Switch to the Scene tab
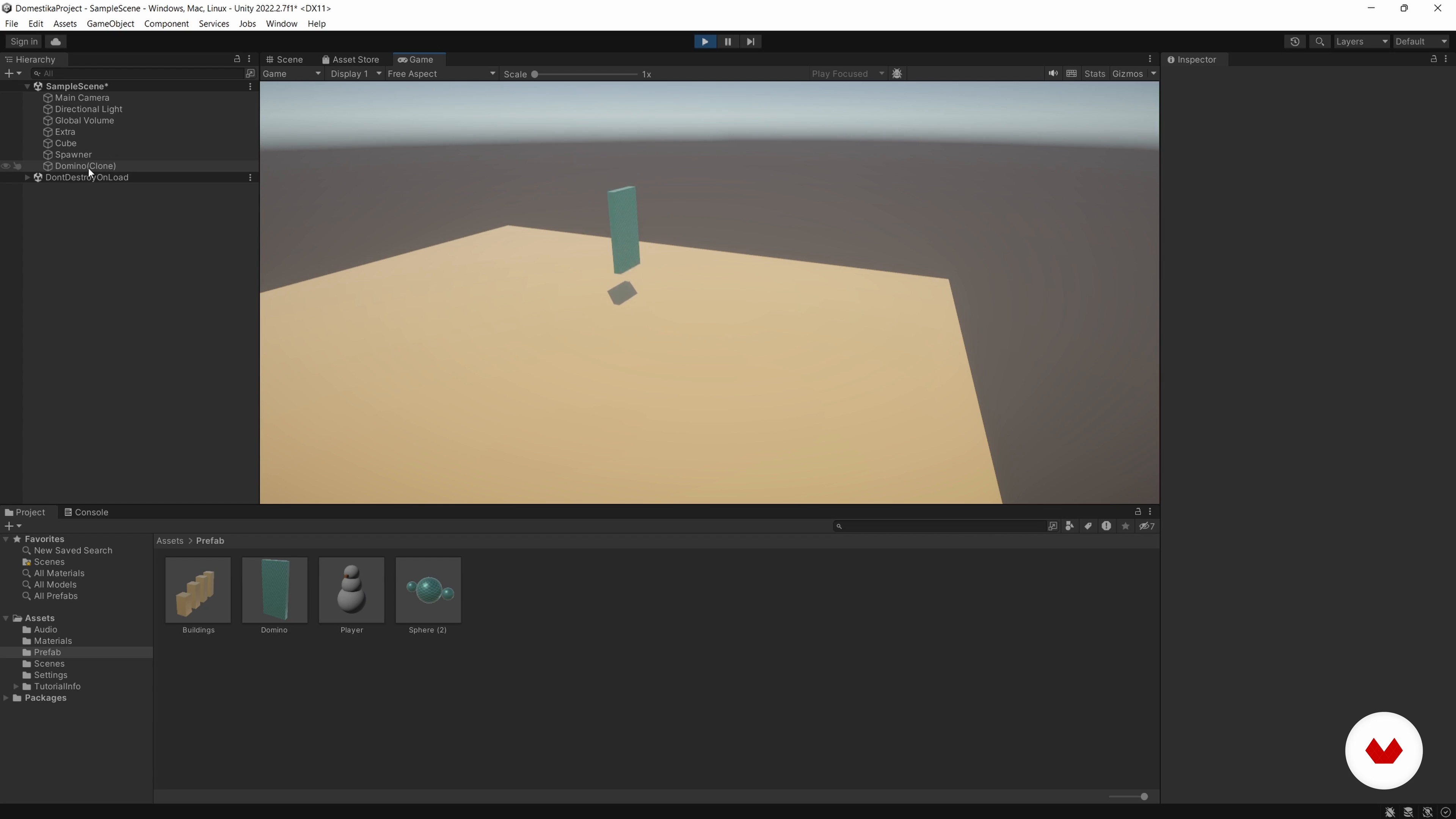The image size is (1456, 819). tap(284, 60)
